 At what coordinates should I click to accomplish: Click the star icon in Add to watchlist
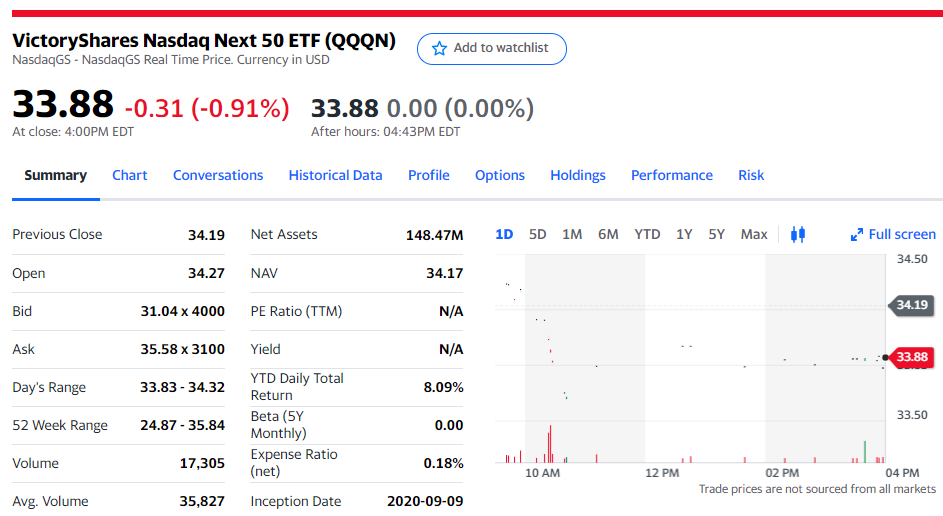tap(440, 48)
